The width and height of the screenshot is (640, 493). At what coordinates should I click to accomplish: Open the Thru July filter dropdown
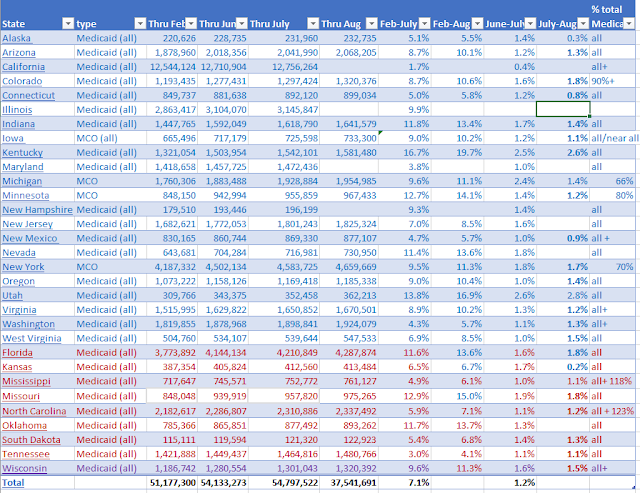pos(313,24)
